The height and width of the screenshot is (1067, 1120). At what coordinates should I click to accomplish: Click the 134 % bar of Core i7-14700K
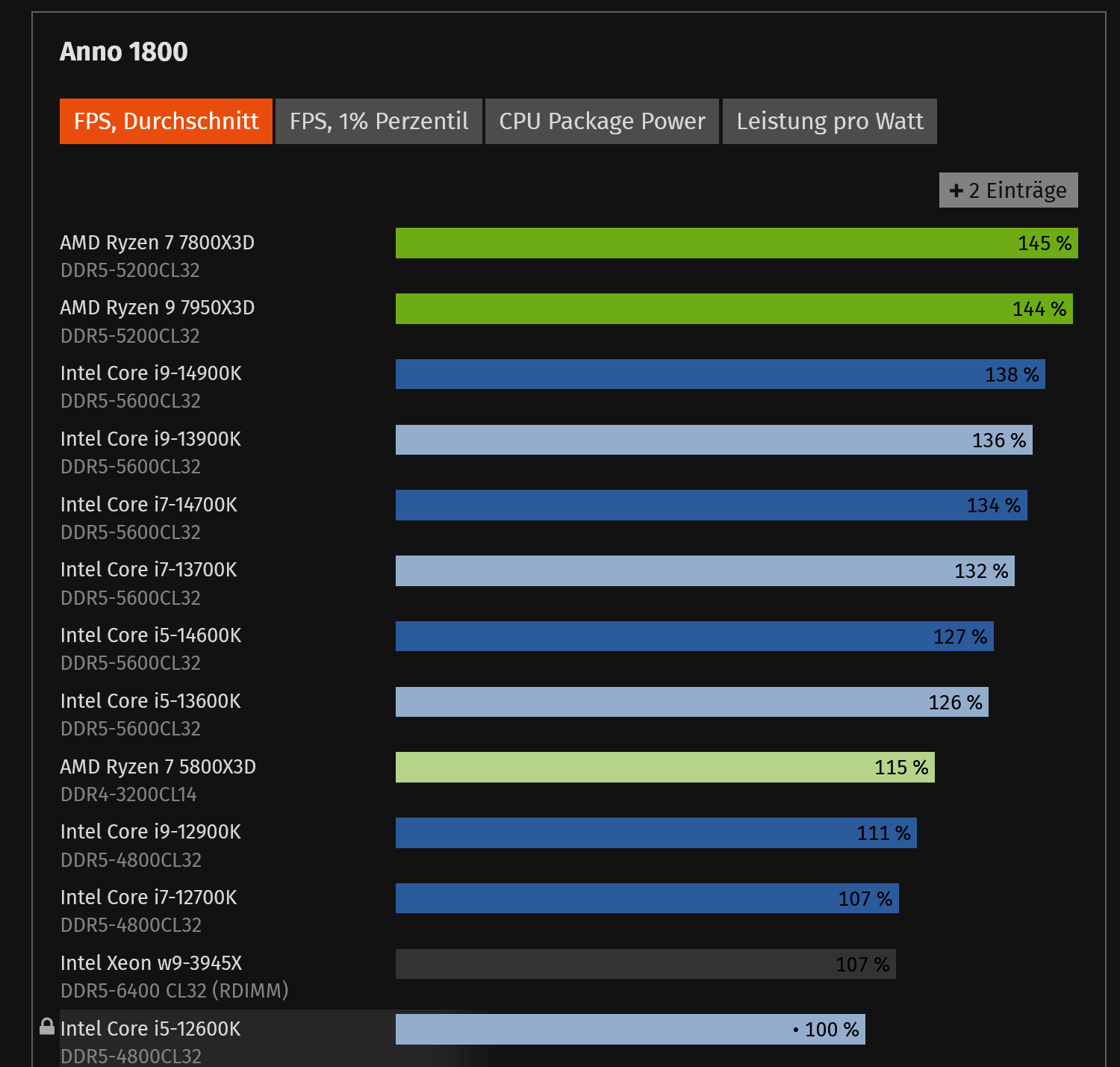coord(712,505)
